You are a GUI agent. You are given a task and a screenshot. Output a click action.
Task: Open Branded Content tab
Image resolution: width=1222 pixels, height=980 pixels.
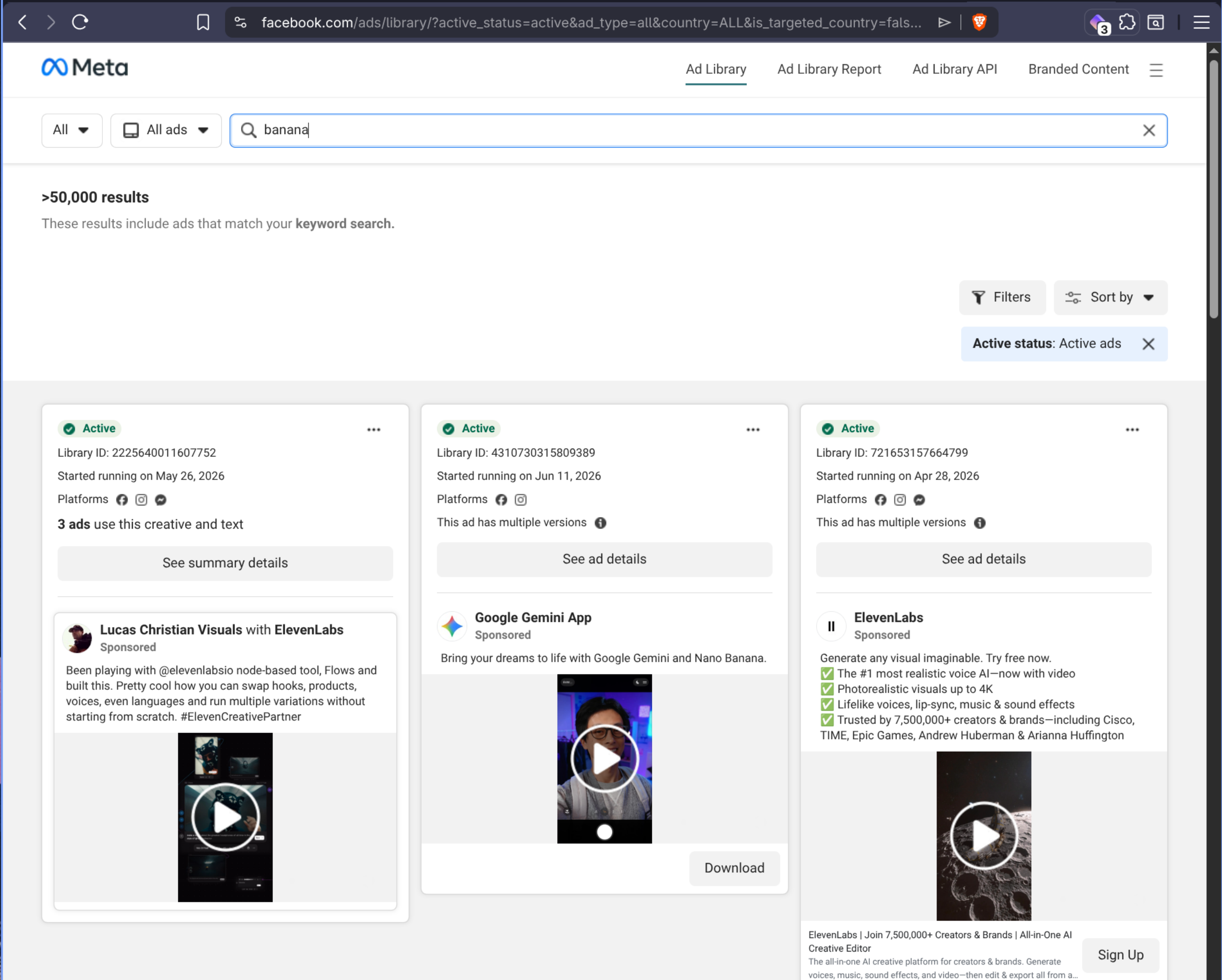1079,69
